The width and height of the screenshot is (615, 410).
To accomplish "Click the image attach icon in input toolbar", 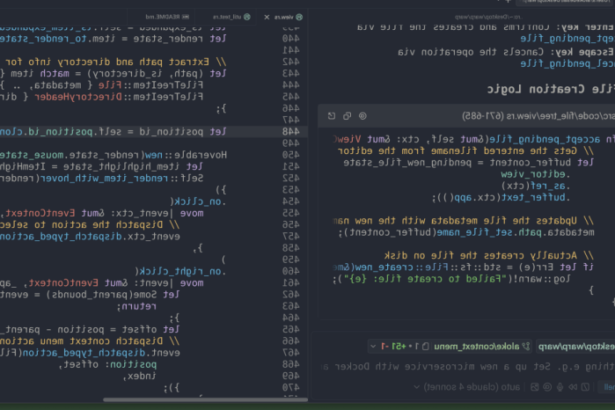I will point(534,387).
